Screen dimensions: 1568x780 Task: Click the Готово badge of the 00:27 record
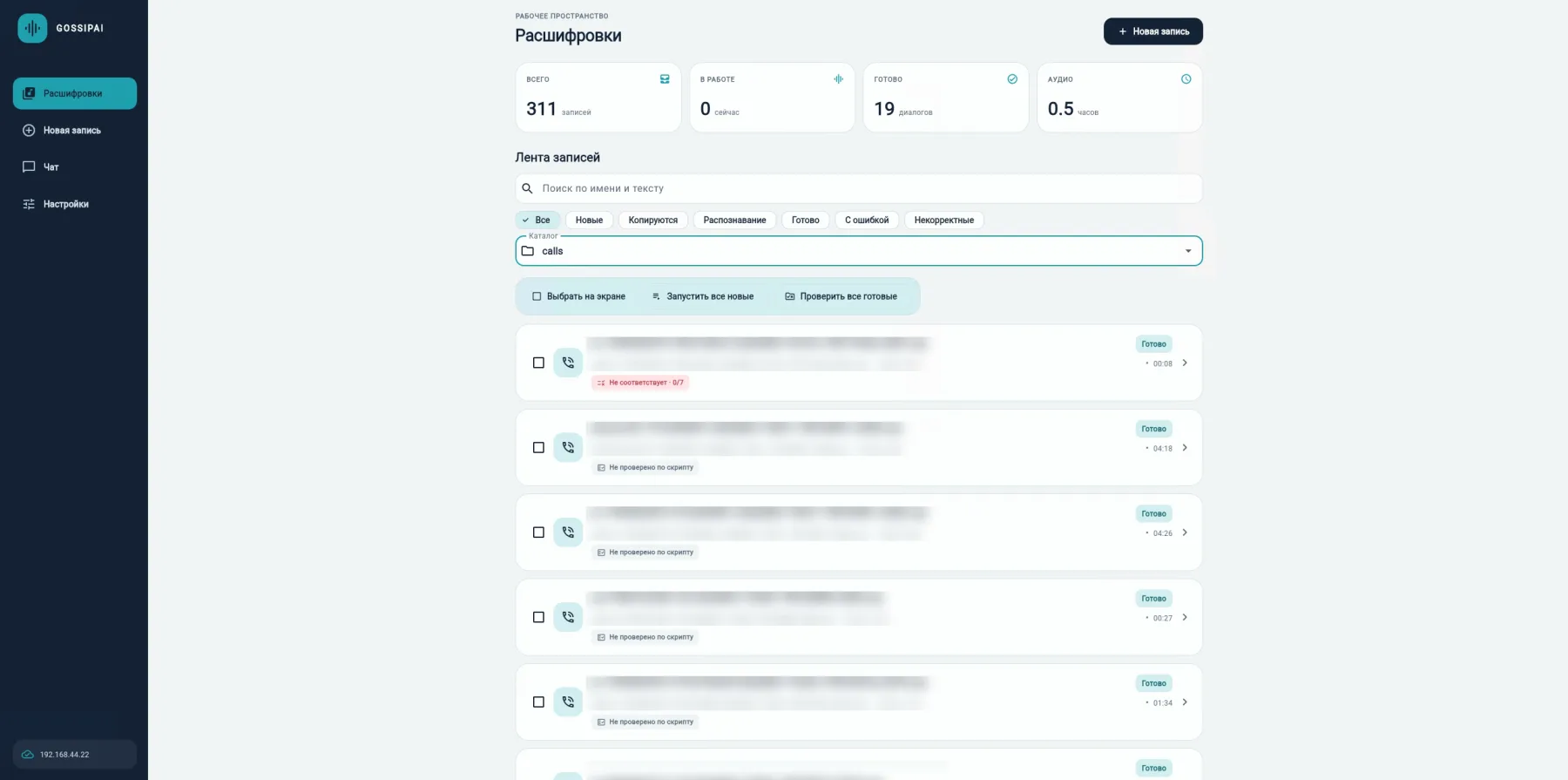[1153, 599]
